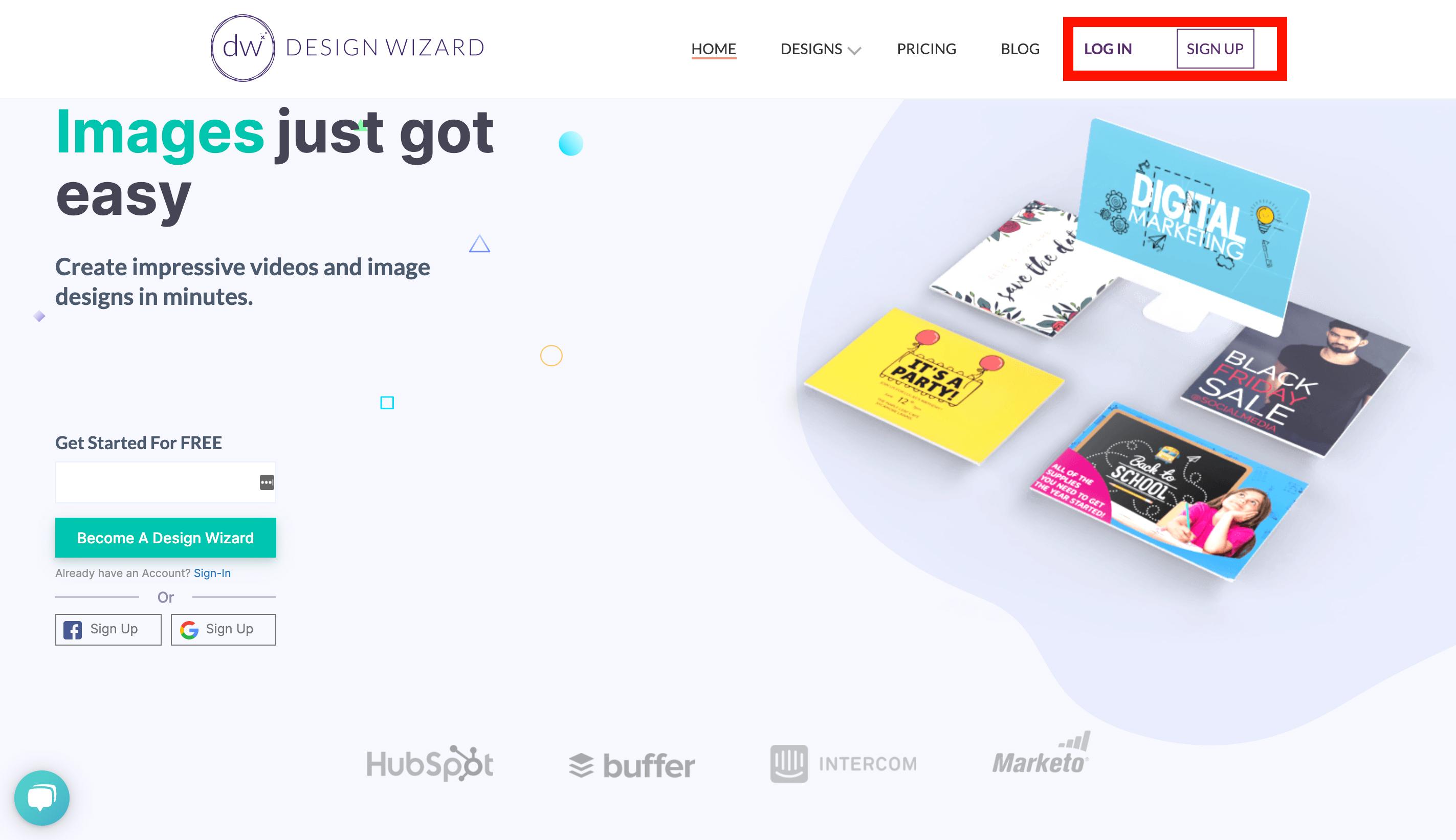The height and width of the screenshot is (840, 1456).
Task: Click the Sign-In link
Action: (x=211, y=573)
